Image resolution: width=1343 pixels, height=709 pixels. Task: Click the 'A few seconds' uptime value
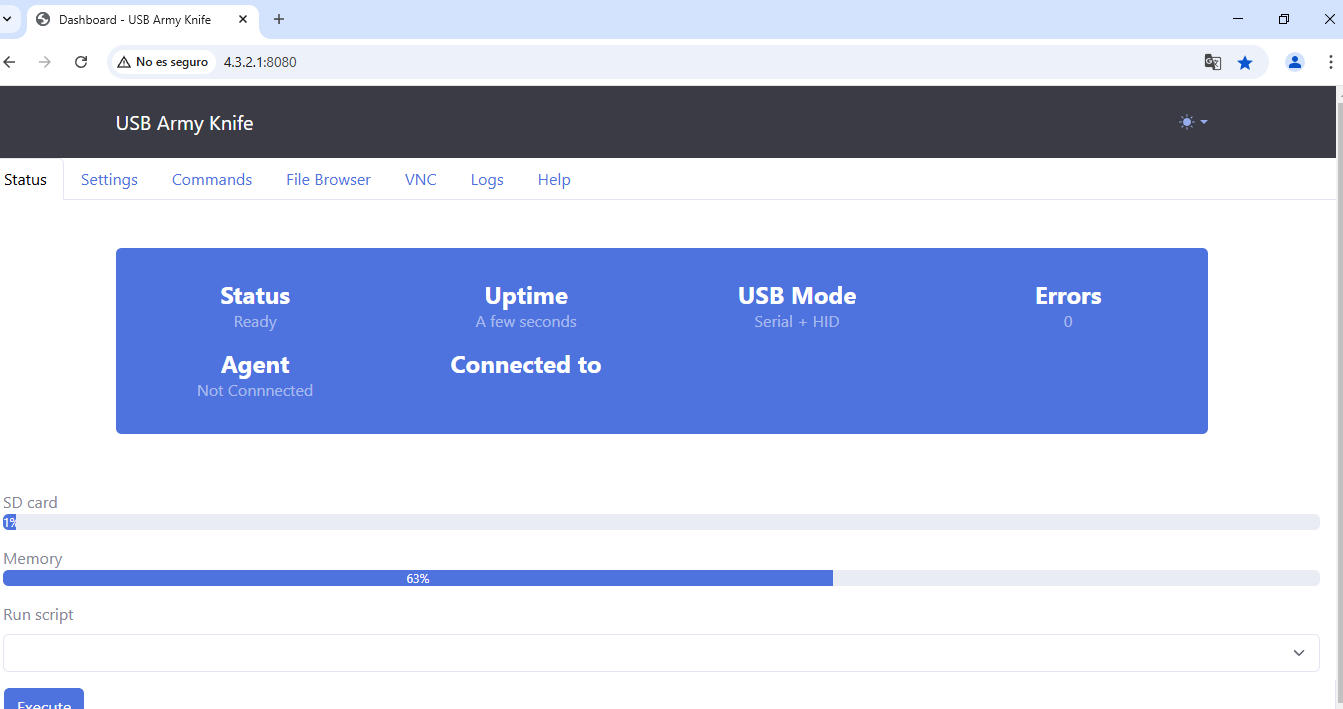pyautogui.click(x=526, y=322)
